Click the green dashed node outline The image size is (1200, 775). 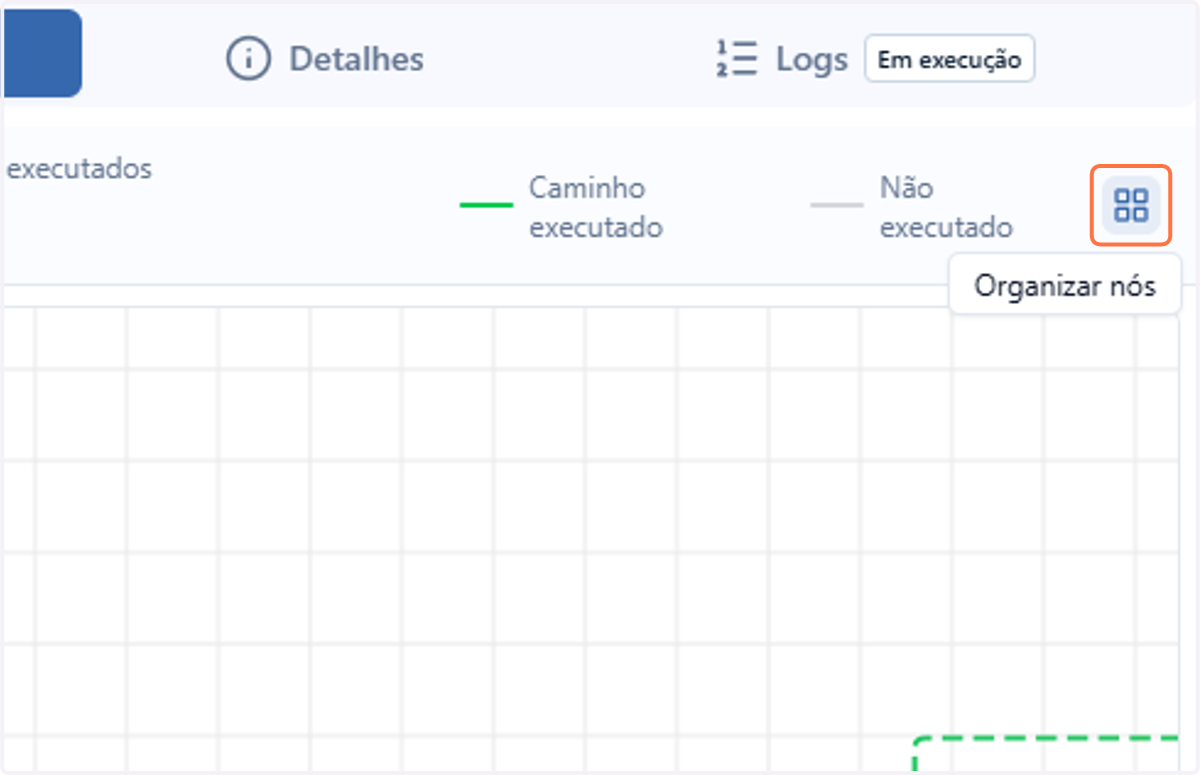(1048, 754)
